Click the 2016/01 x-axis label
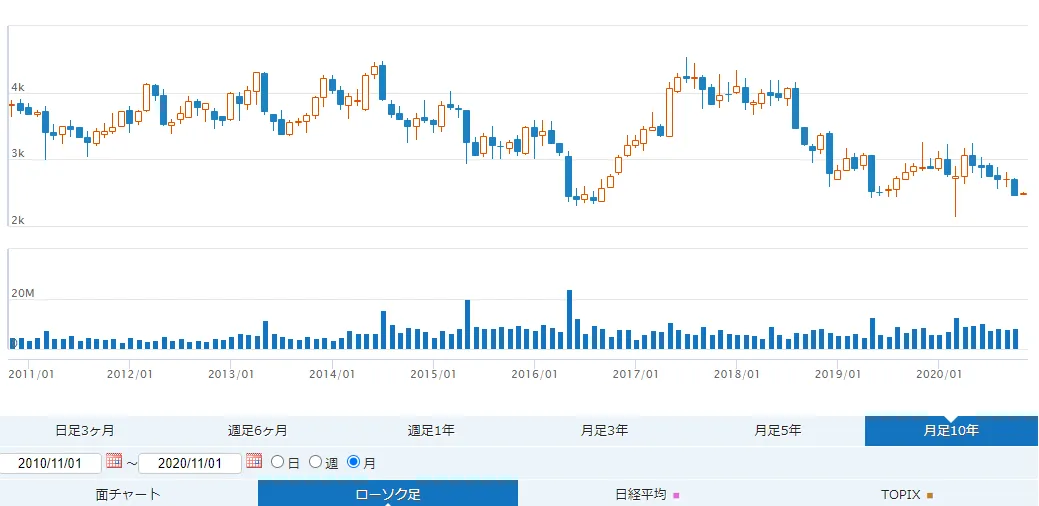Image resolution: width=1039 pixels, height=506 pixels. [535, 374]
